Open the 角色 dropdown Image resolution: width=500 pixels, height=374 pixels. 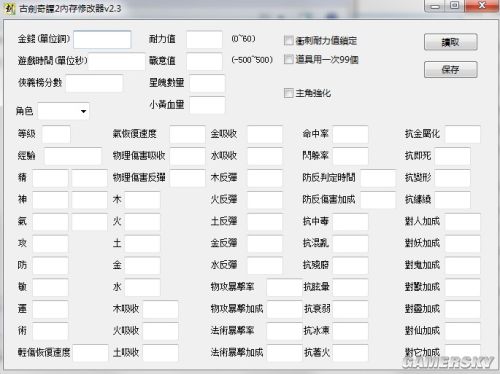(x=64, y=111)
